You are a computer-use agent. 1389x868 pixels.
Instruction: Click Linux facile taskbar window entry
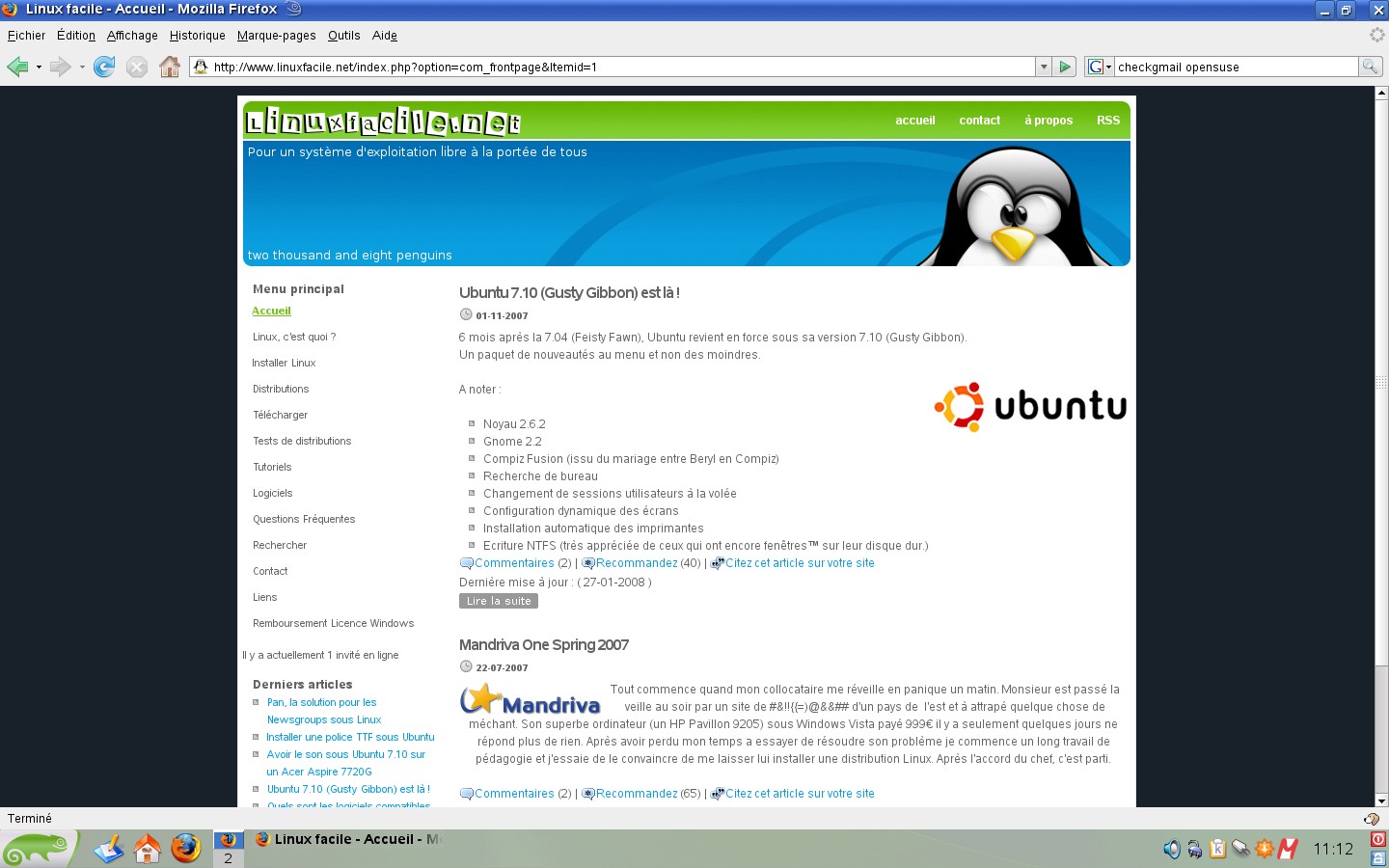(350, 839)
